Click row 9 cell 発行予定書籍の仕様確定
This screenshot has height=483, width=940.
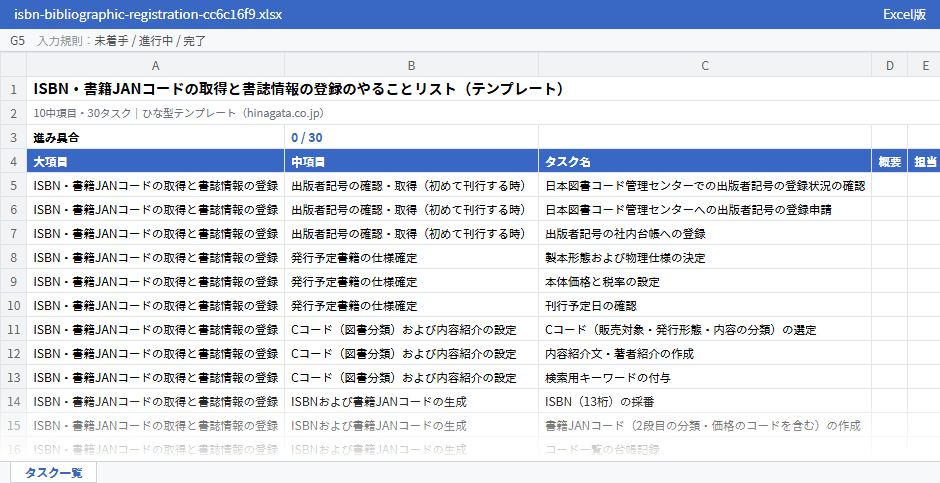(x=411, y=281)
